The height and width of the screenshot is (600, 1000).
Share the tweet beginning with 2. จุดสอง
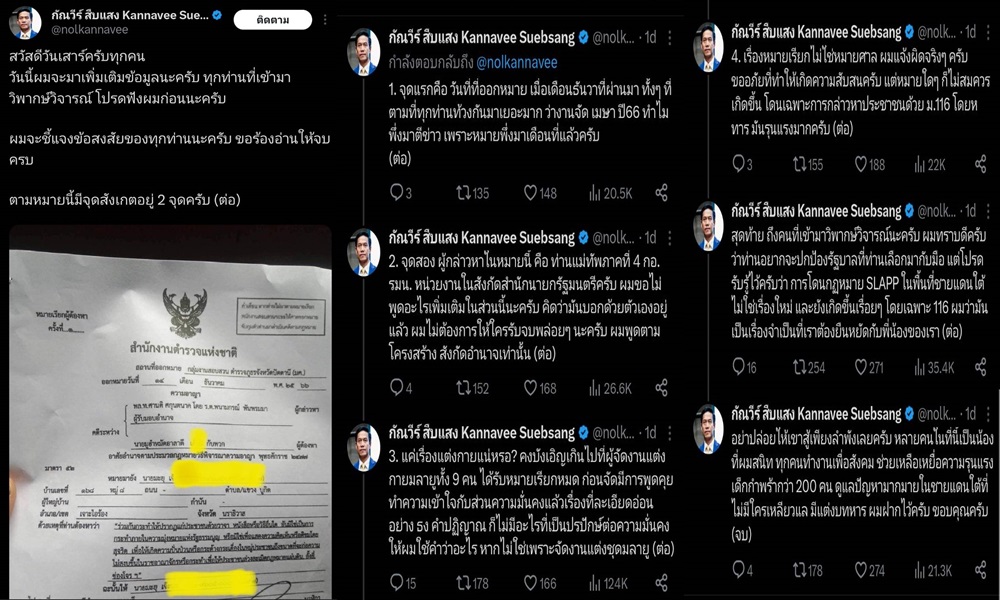tap(661, 388)
